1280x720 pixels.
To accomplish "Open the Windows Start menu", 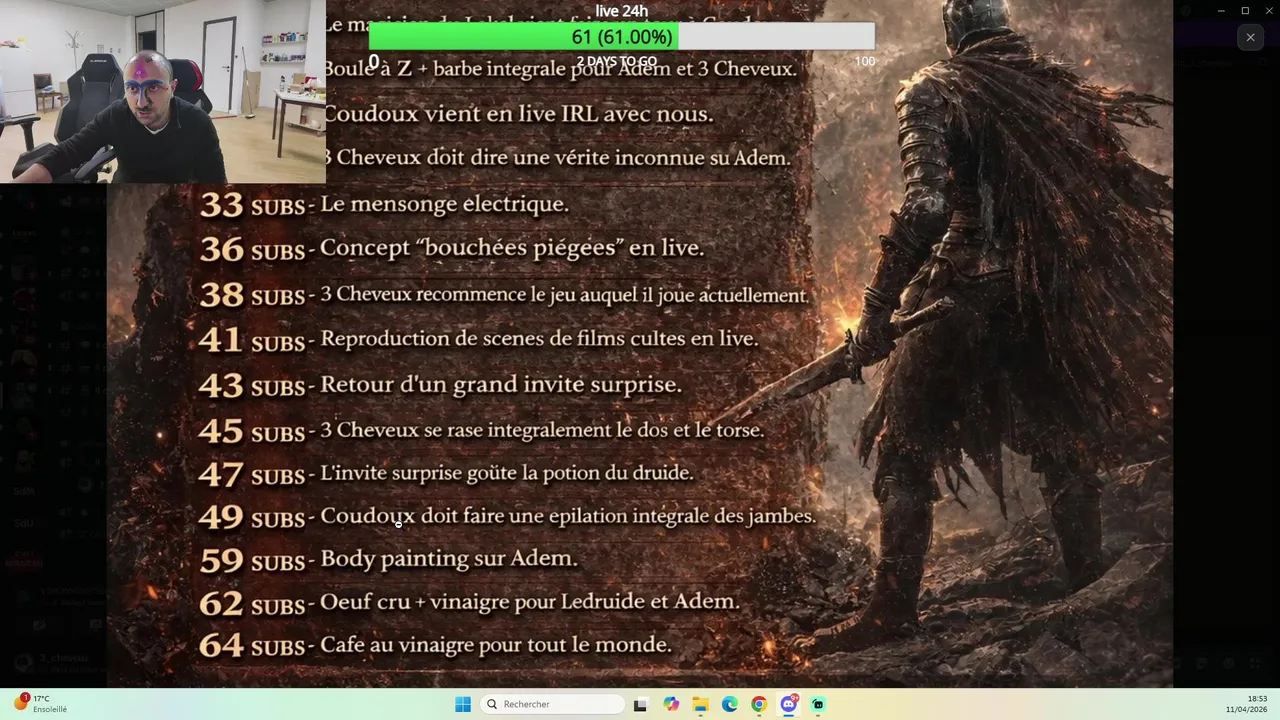I will (462, 704).
